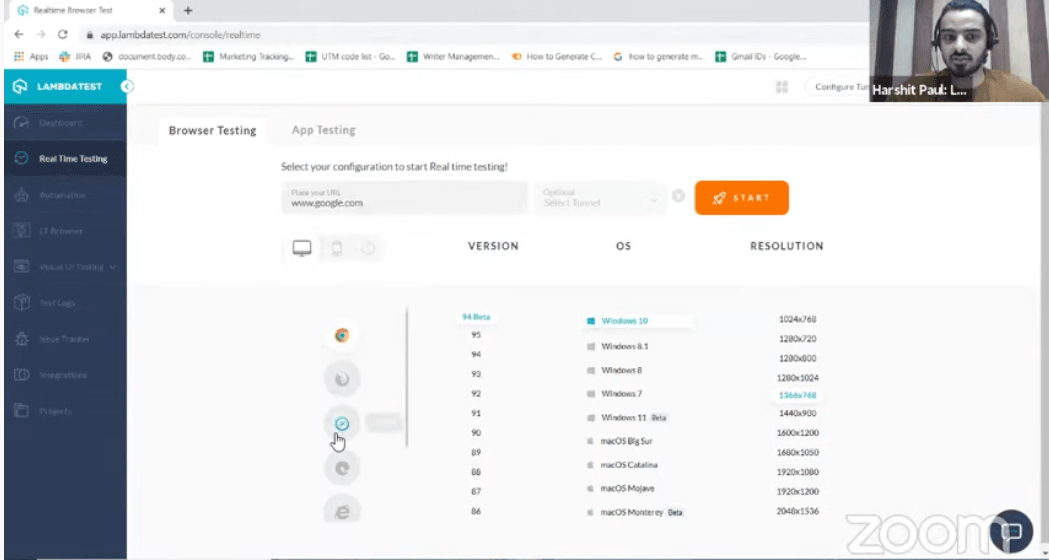Click the grid apps icon near Configure Tunnel
Screen dimensions: 1049x560
782,88
